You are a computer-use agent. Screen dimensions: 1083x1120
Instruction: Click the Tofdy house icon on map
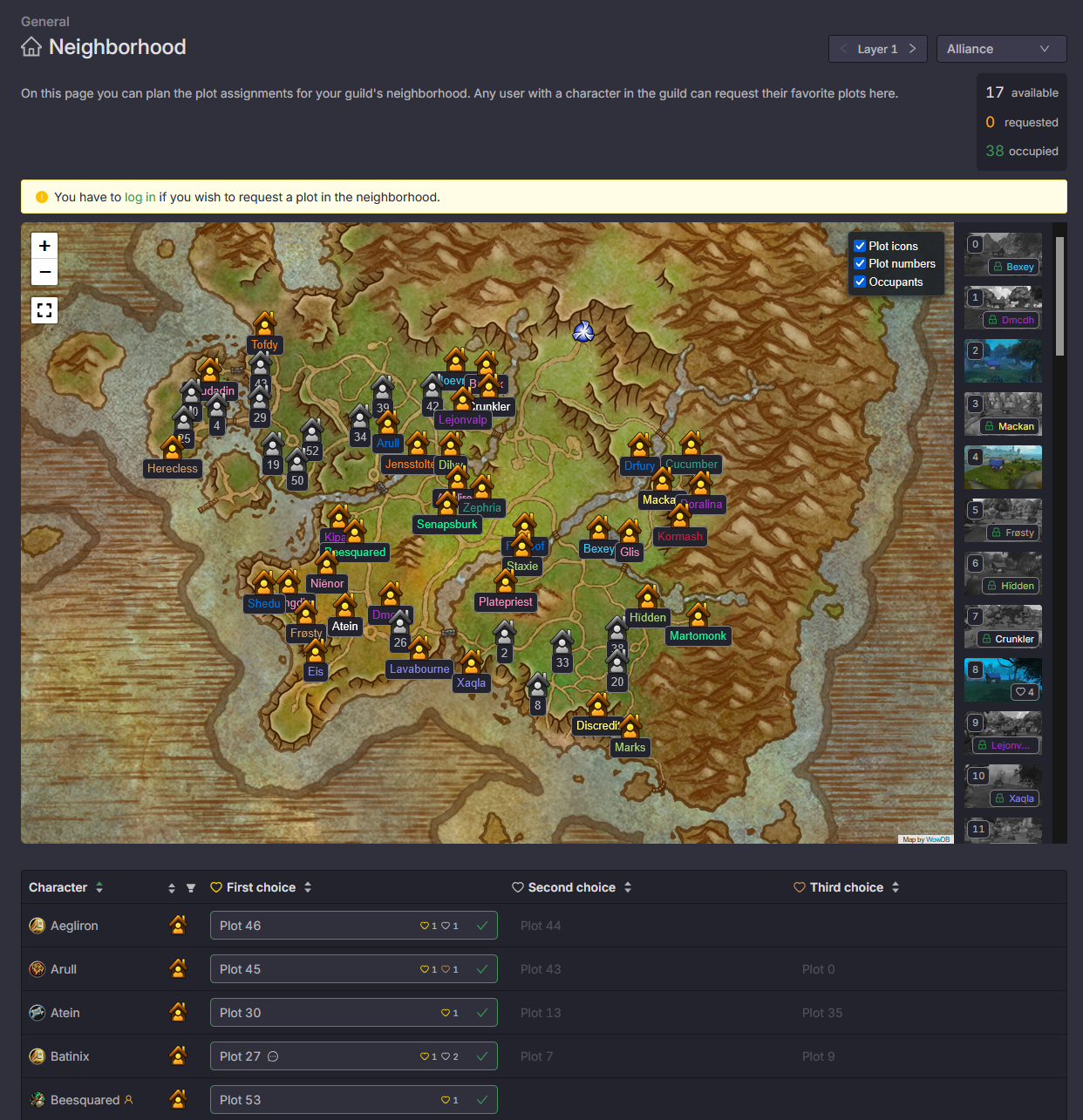tap(265, 324)
